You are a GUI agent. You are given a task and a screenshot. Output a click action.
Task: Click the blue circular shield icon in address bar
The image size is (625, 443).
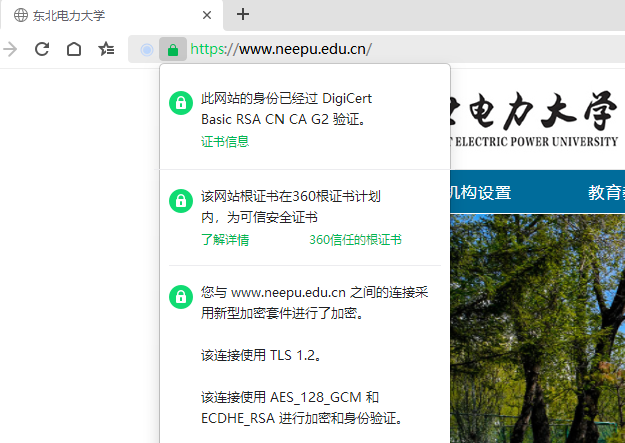coord(147,50)
